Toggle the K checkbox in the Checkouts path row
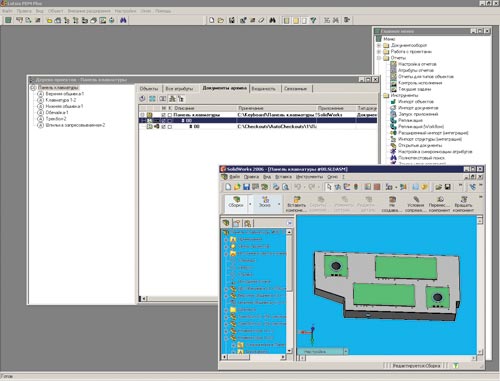 [x=170, y=127]
